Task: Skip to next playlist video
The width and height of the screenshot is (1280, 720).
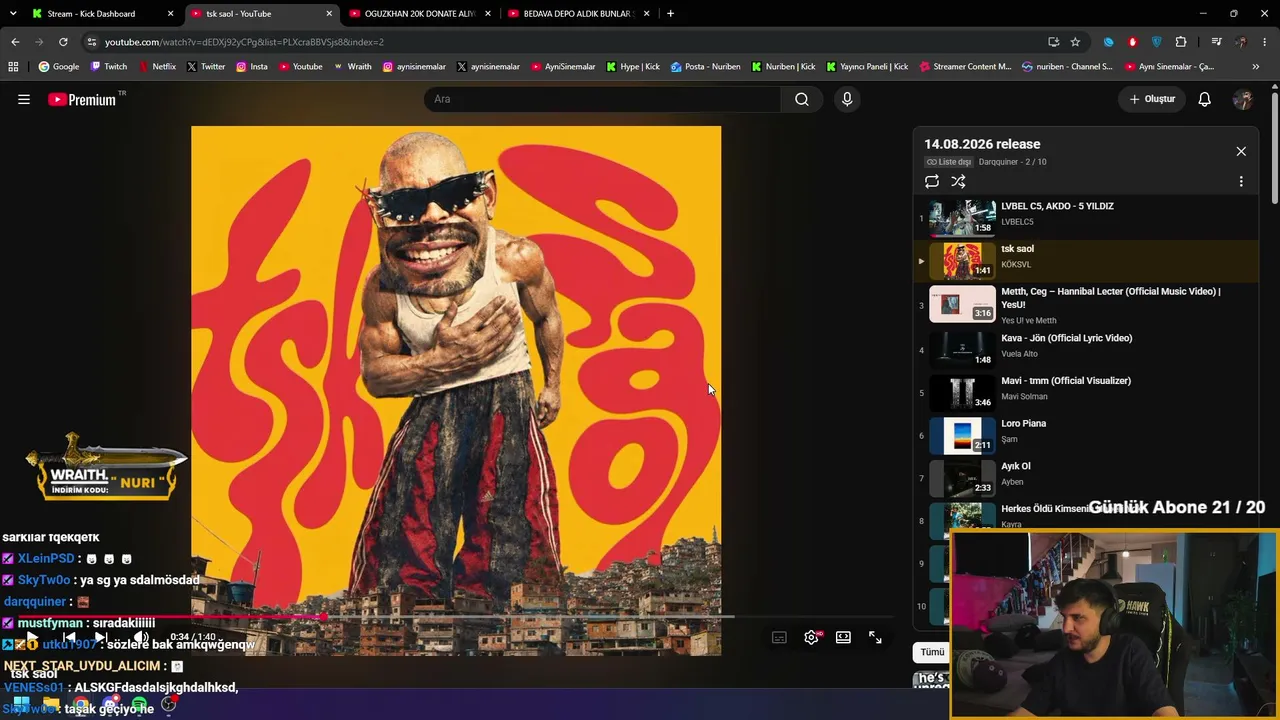Action: tap(101, 637)
